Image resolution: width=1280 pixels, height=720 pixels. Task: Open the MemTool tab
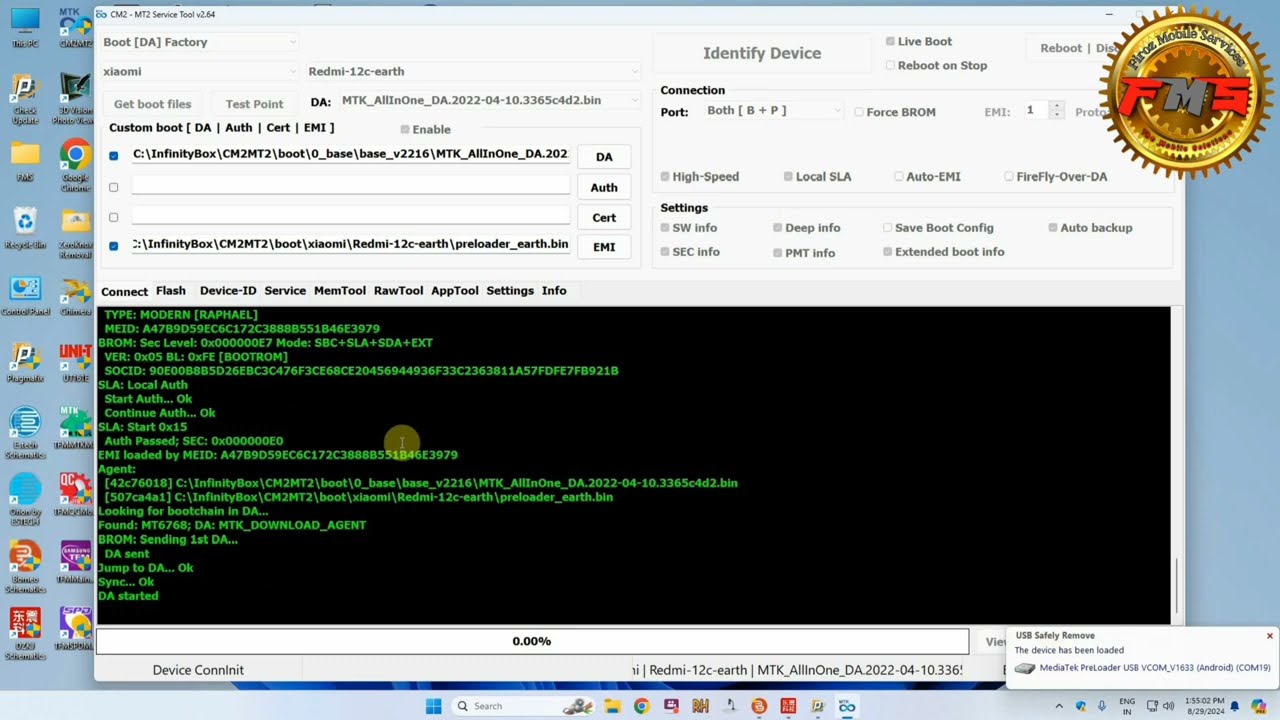click(340, 290)
